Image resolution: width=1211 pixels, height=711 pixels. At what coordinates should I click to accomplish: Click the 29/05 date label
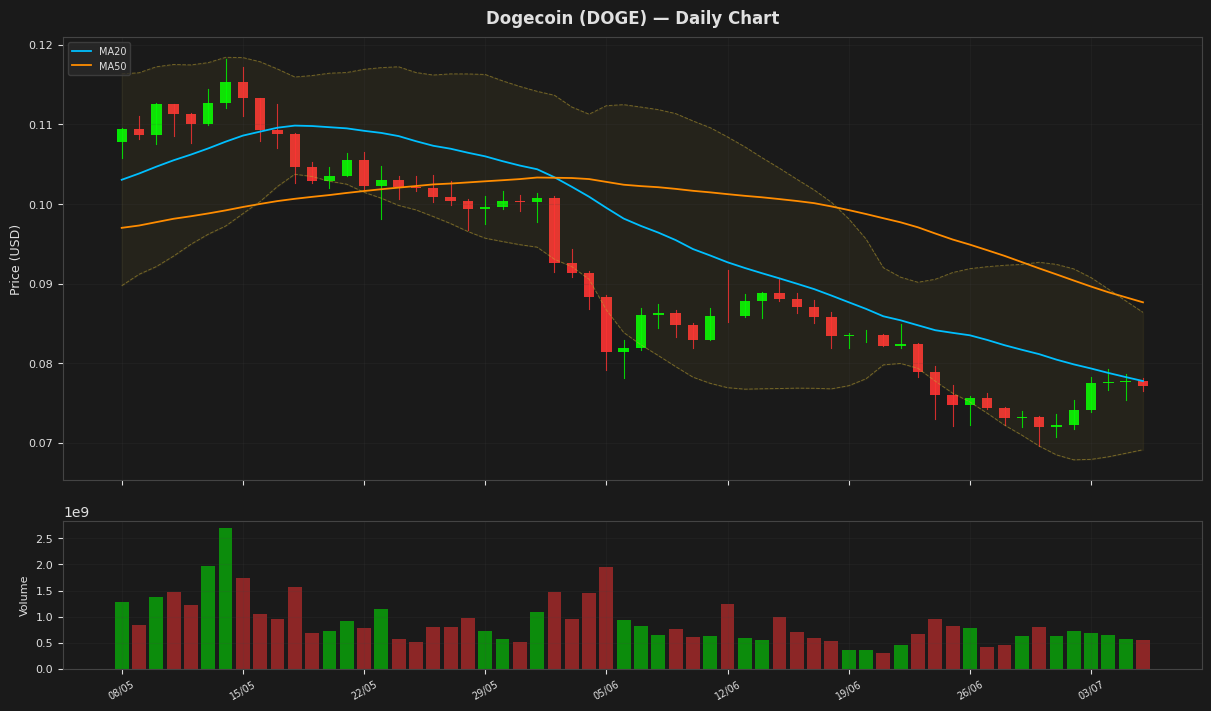click(x=484, y=690)
